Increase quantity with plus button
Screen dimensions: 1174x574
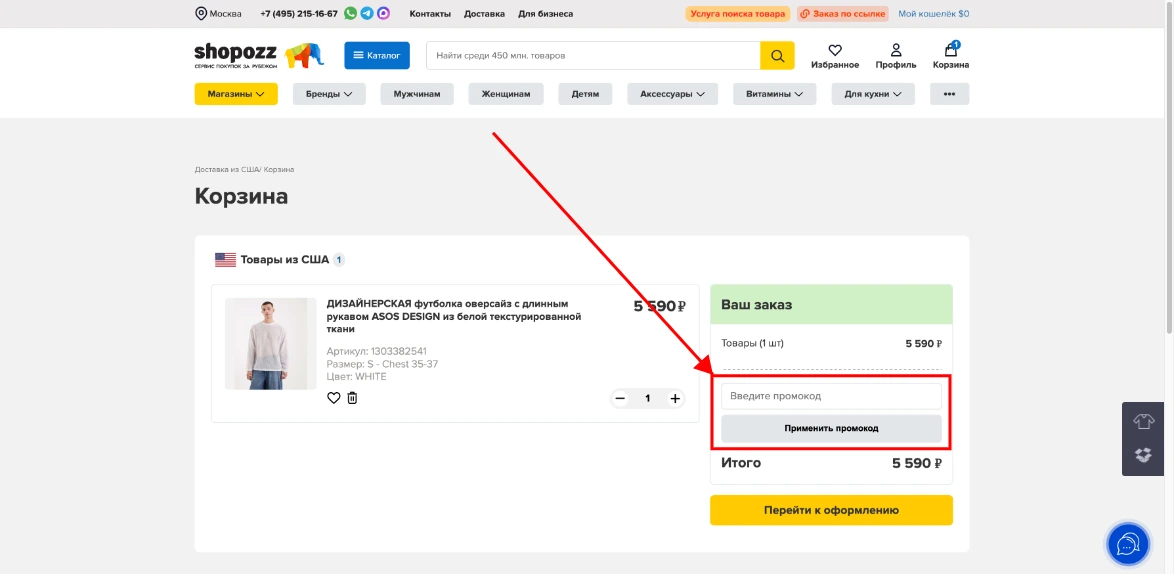(675, 398)
